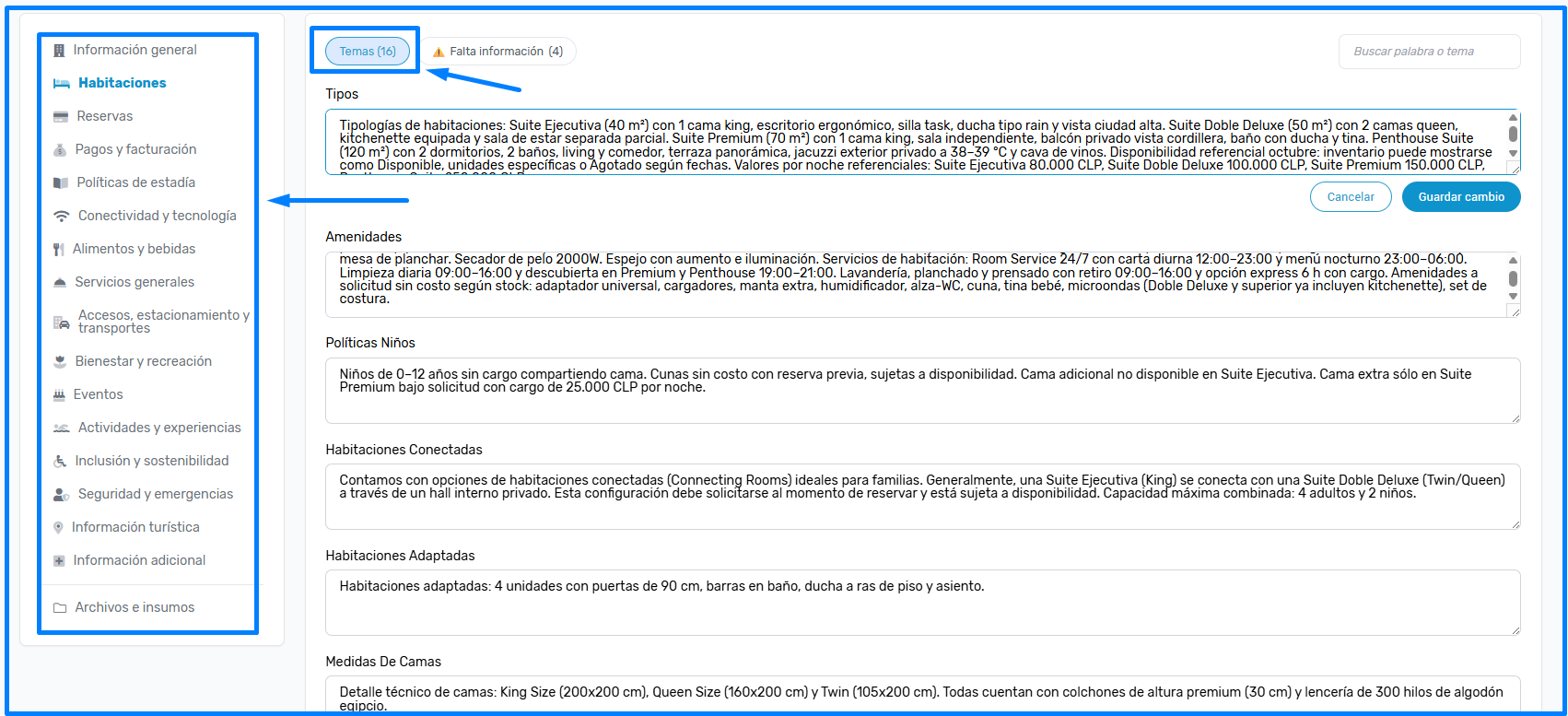Click the scroll up arrow in Amenidades textarea
Image resolution: width=1568 pixels, height=716 pixels.
(x=1513, y=261)
